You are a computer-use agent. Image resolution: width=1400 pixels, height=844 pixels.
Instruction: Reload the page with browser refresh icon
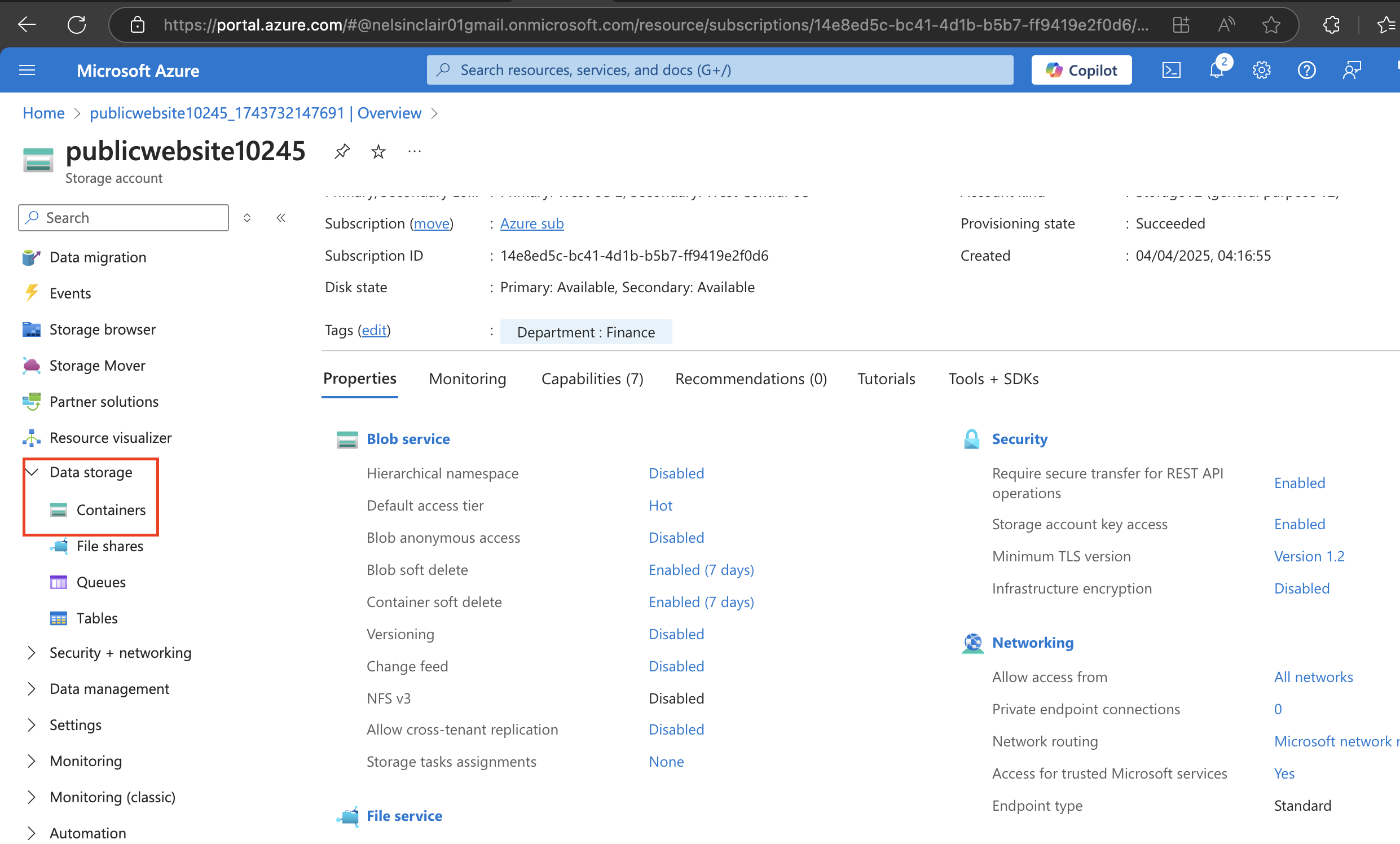click(77, 24)
